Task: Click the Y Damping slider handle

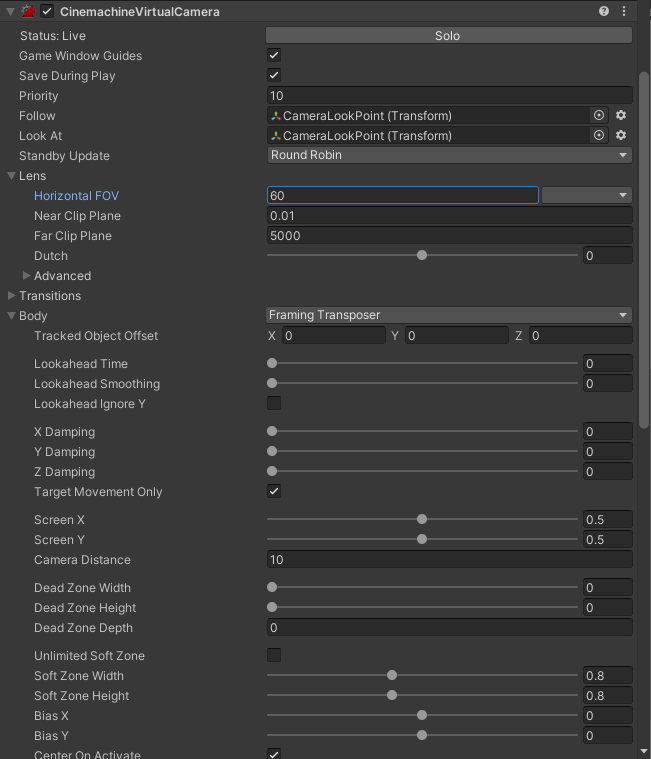Action: point(272,451)
